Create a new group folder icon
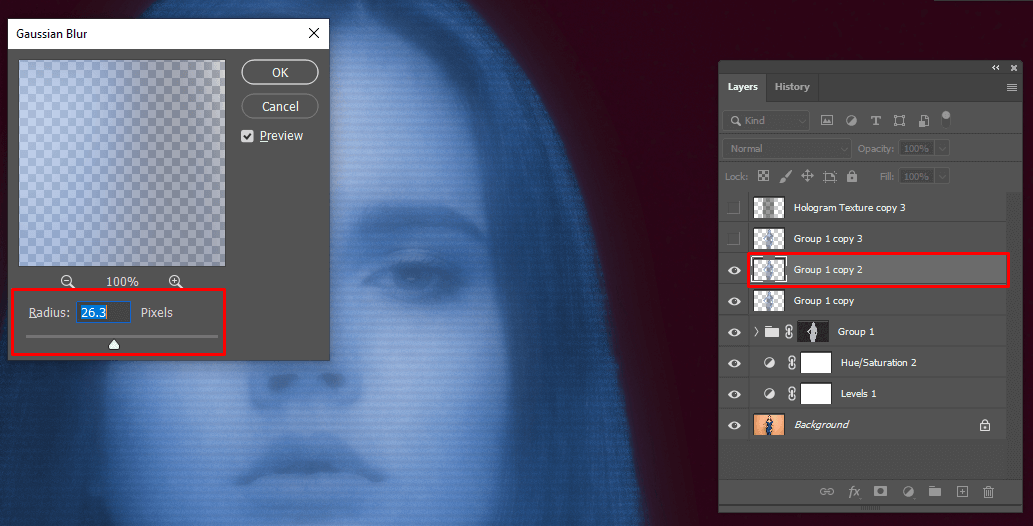Screen dimensions: 1033x526 pyautogui.click(x=935, y=491)
